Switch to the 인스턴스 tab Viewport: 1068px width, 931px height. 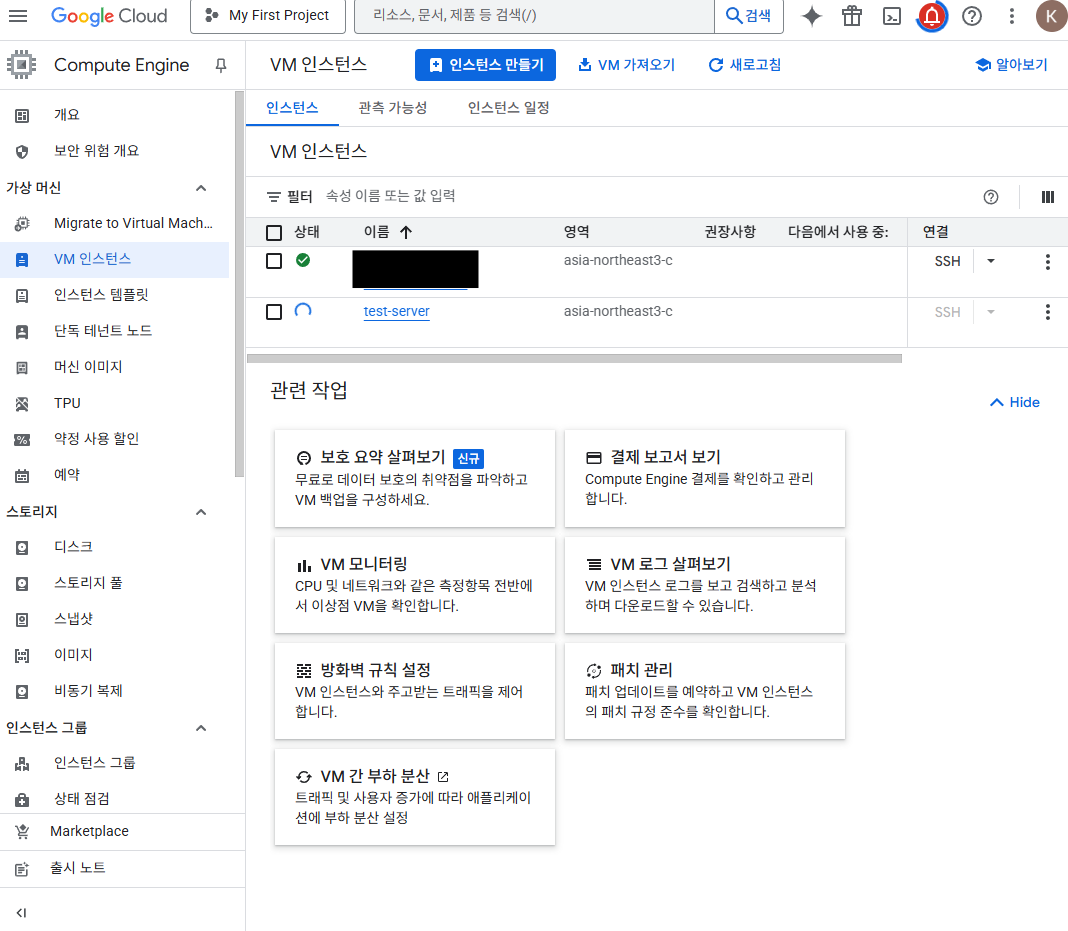(292, 108)
